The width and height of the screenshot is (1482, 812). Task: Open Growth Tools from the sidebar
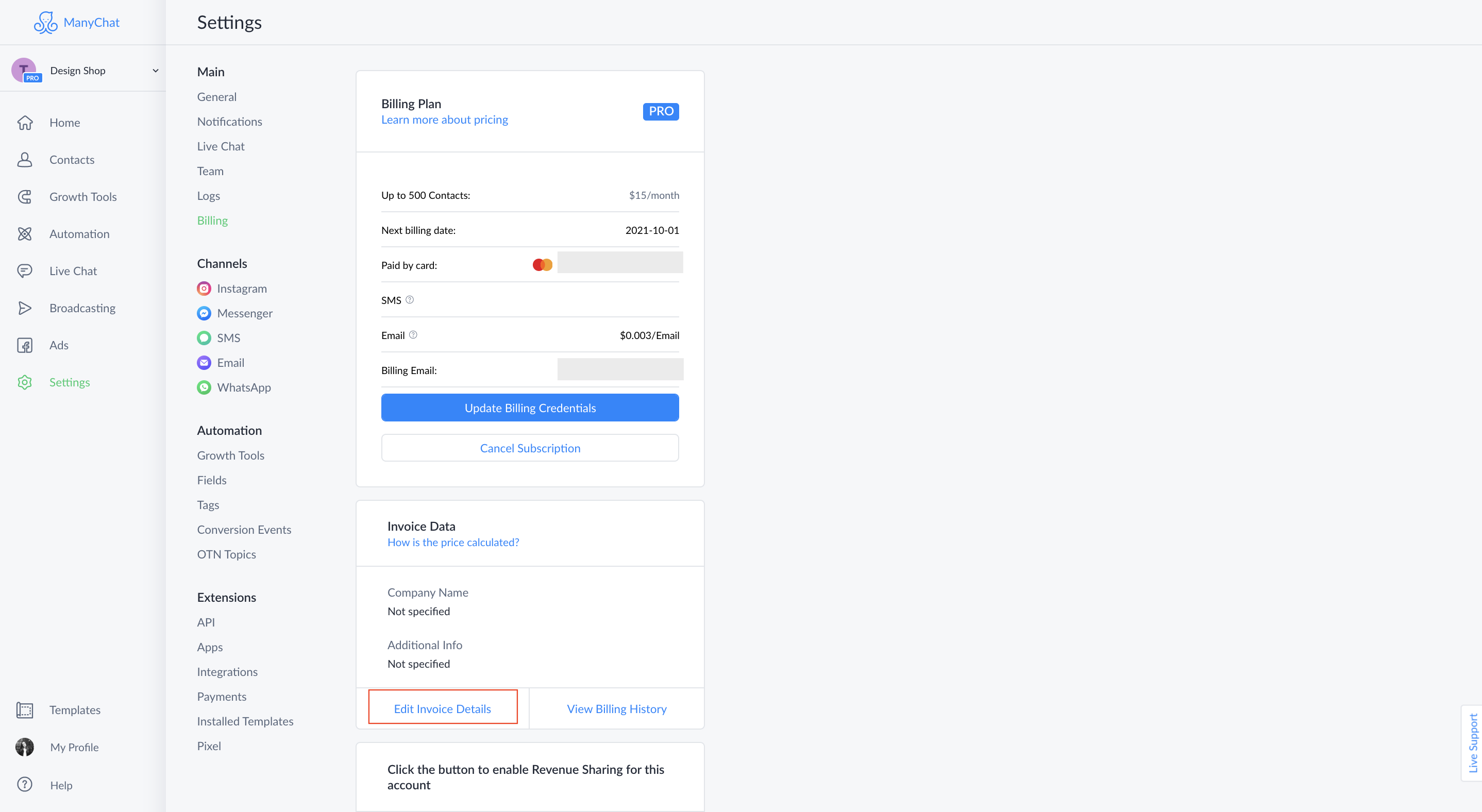25,197
